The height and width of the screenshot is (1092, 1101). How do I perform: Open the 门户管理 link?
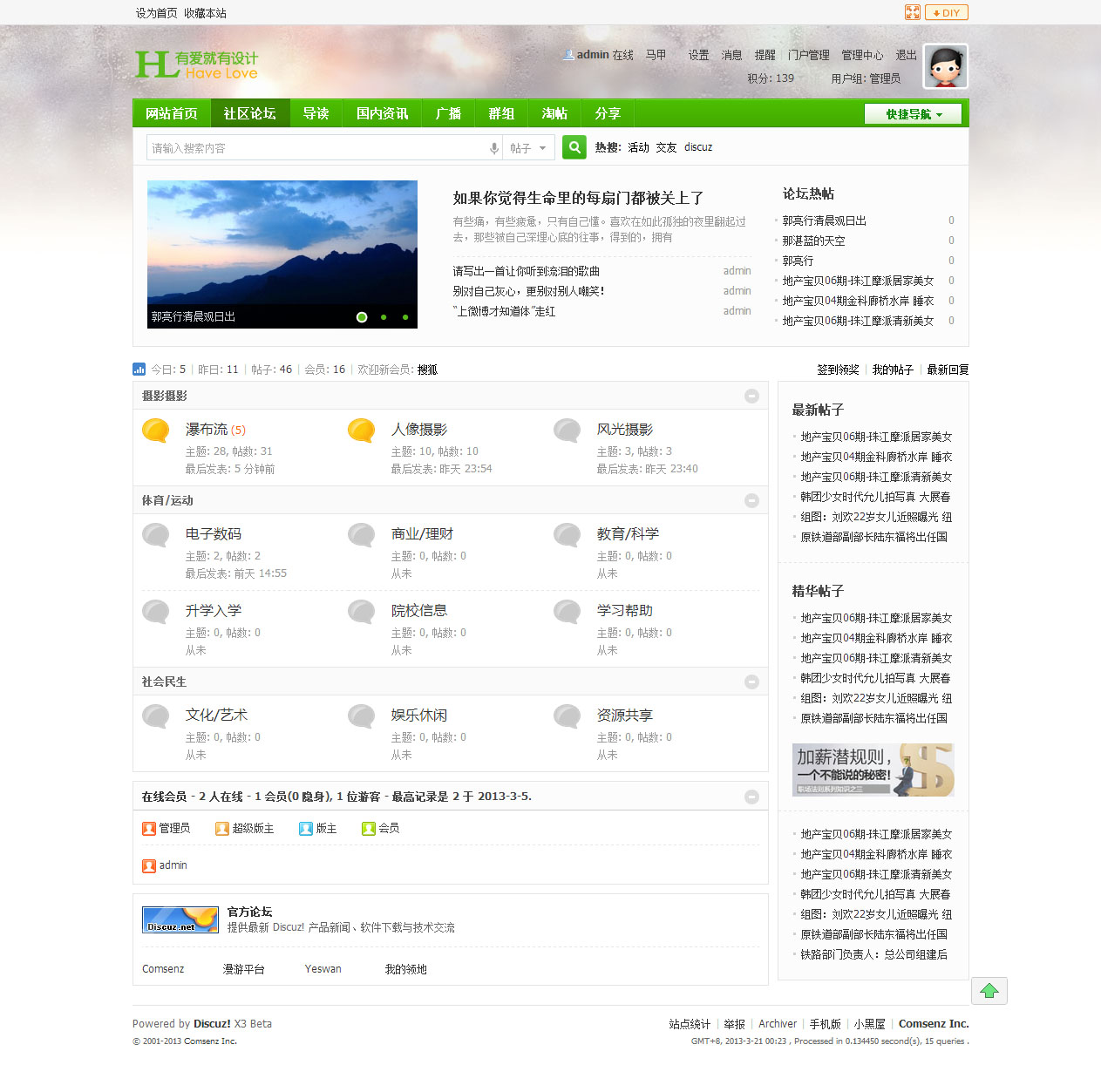pos(809,55)
